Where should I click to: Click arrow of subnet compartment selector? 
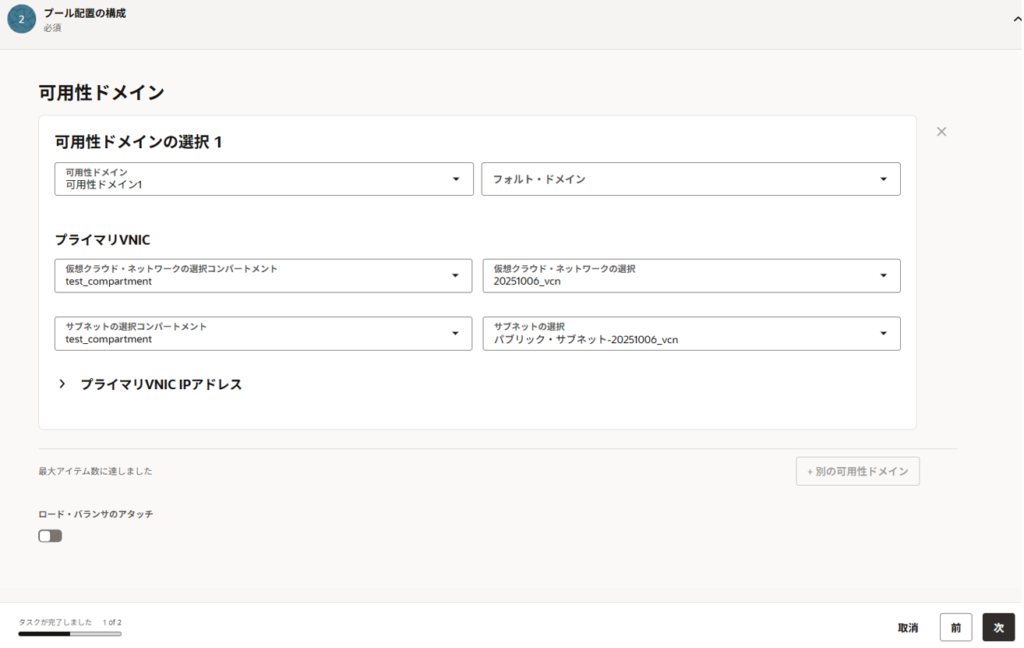click(x=455, y=333)
